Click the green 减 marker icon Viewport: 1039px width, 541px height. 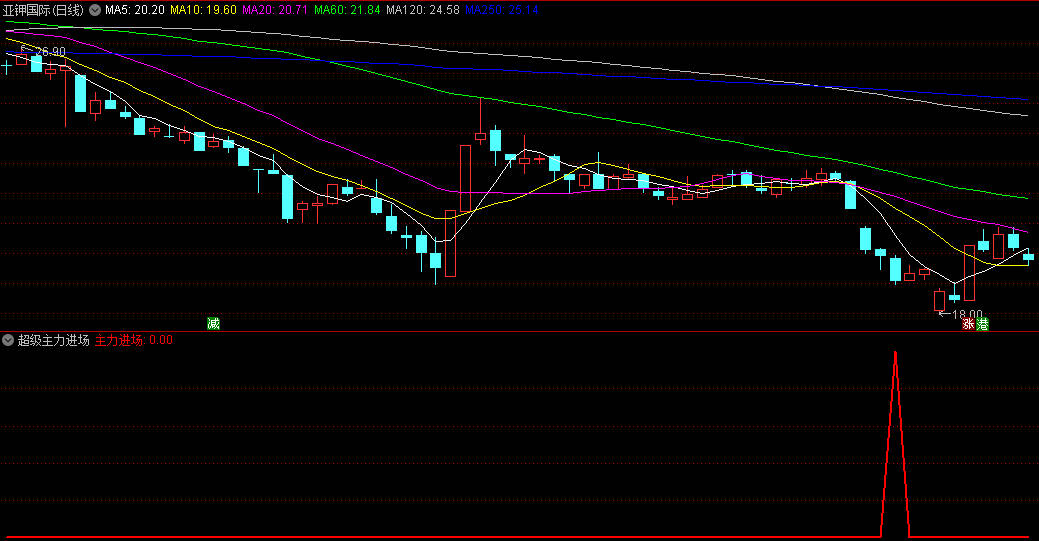coord(213,324)
